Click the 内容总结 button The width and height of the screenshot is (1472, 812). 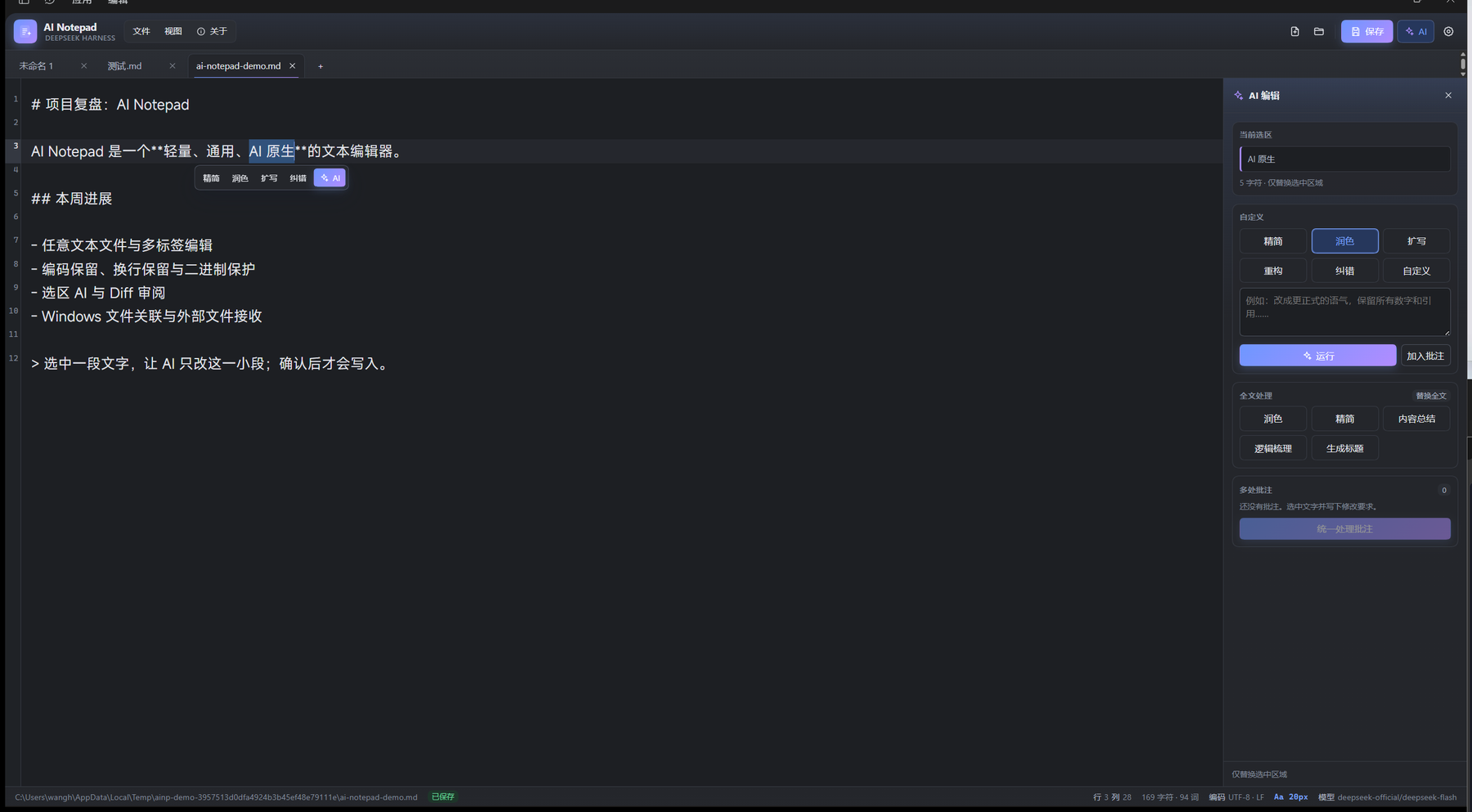[x=1416, y=419]
